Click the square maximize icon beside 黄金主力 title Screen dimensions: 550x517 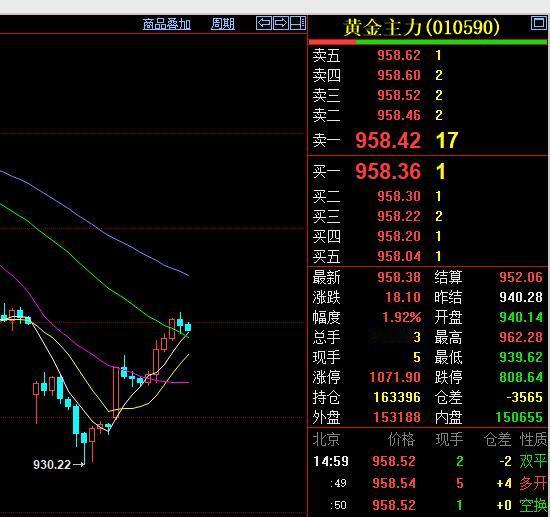(538, 23)
